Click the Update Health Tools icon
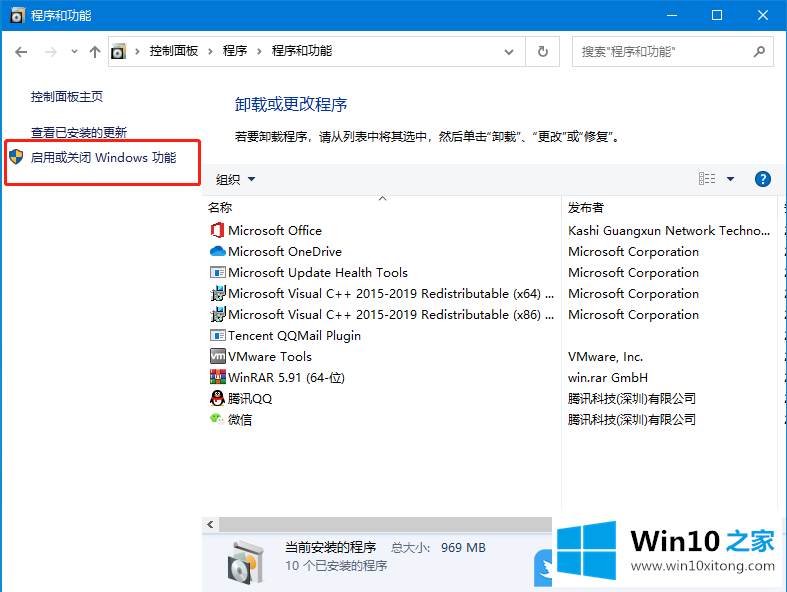The image size is (787, 592). [217, 273]
